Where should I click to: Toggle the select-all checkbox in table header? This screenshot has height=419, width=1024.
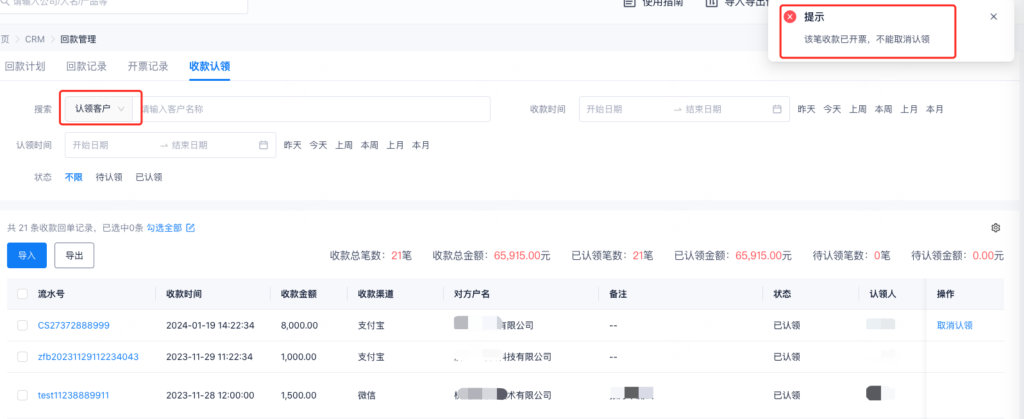[22, 294]
